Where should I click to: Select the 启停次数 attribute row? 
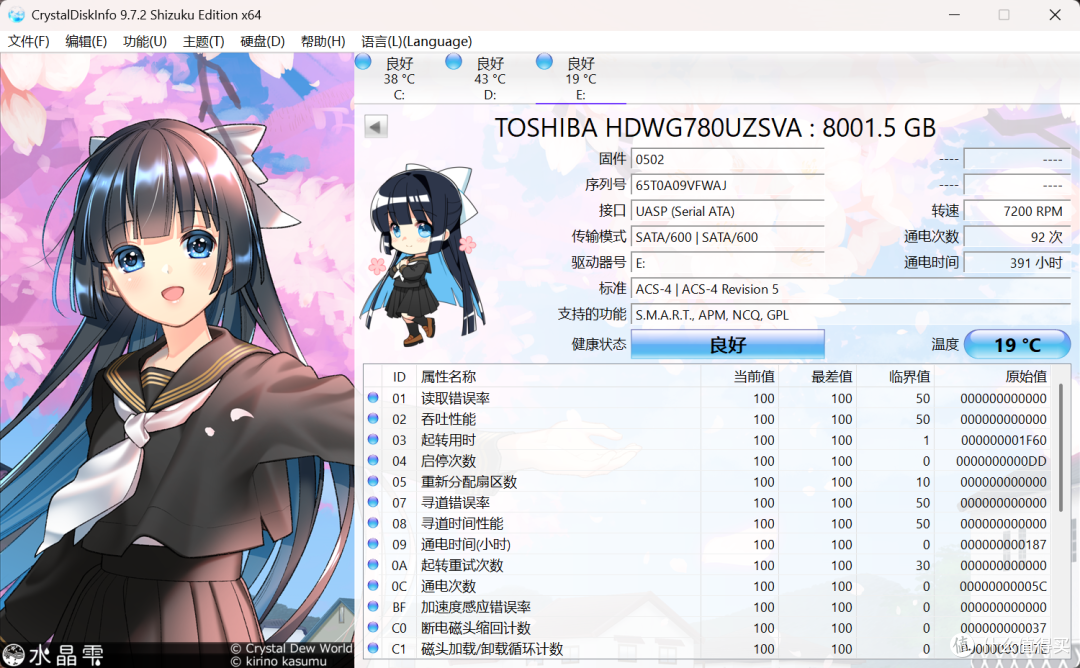point(708,461)
